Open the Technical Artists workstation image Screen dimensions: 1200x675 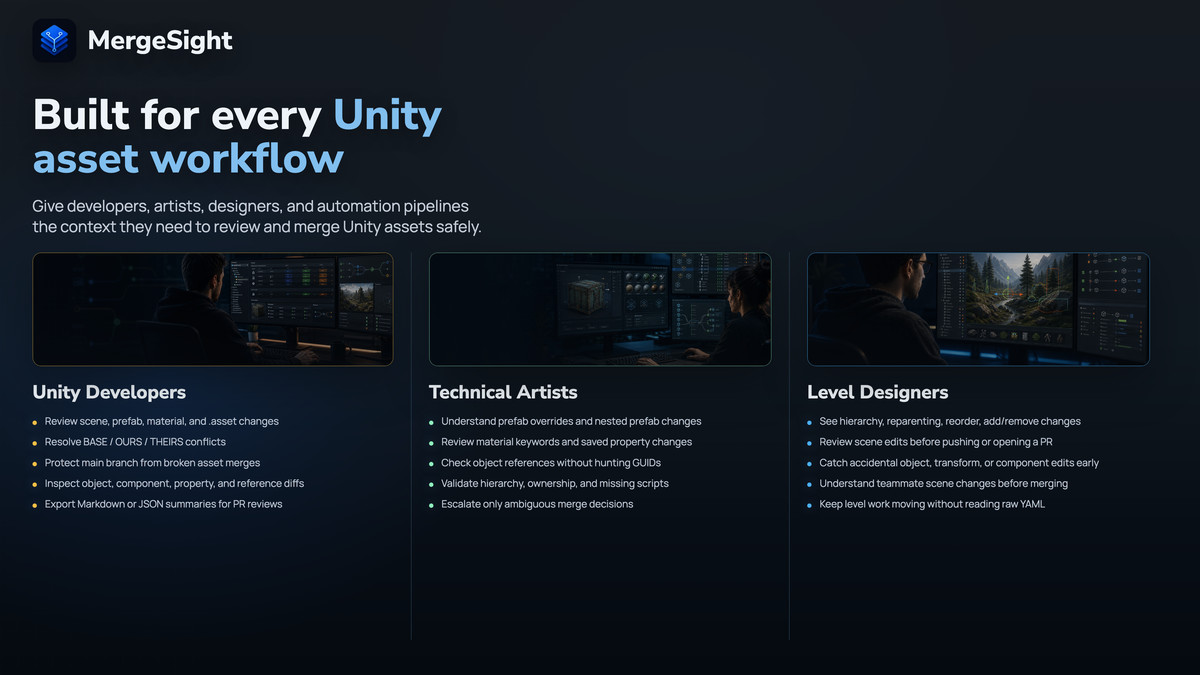click(600, 309)
